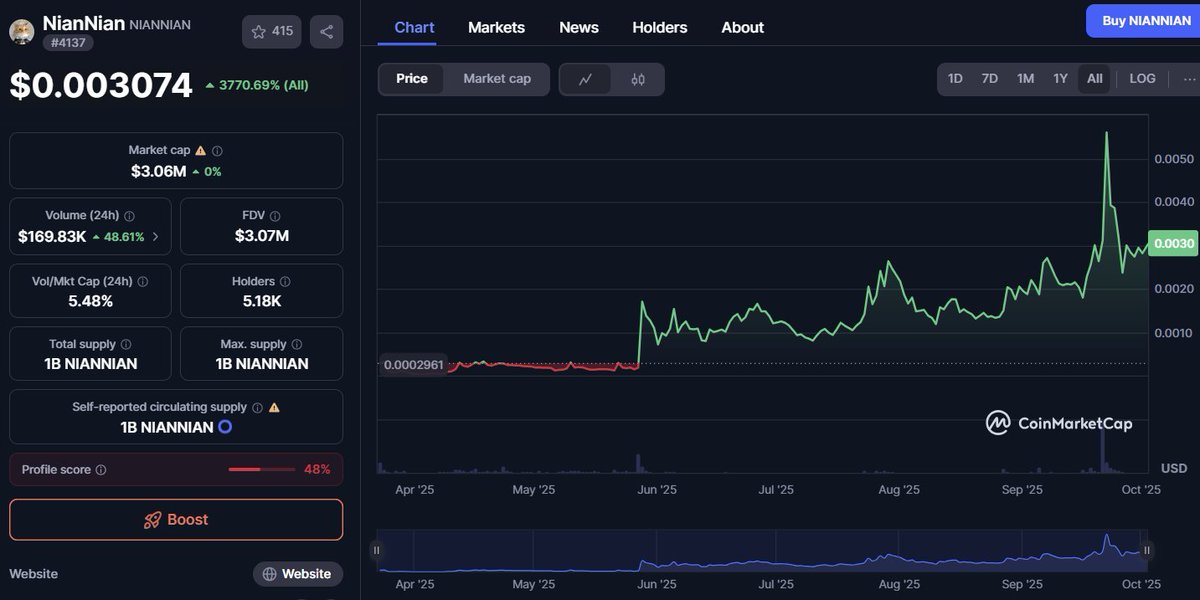This screenshot has height=600, width=1200.
Task: Click the NianNian token avatar
Action: tap(22, 31)
